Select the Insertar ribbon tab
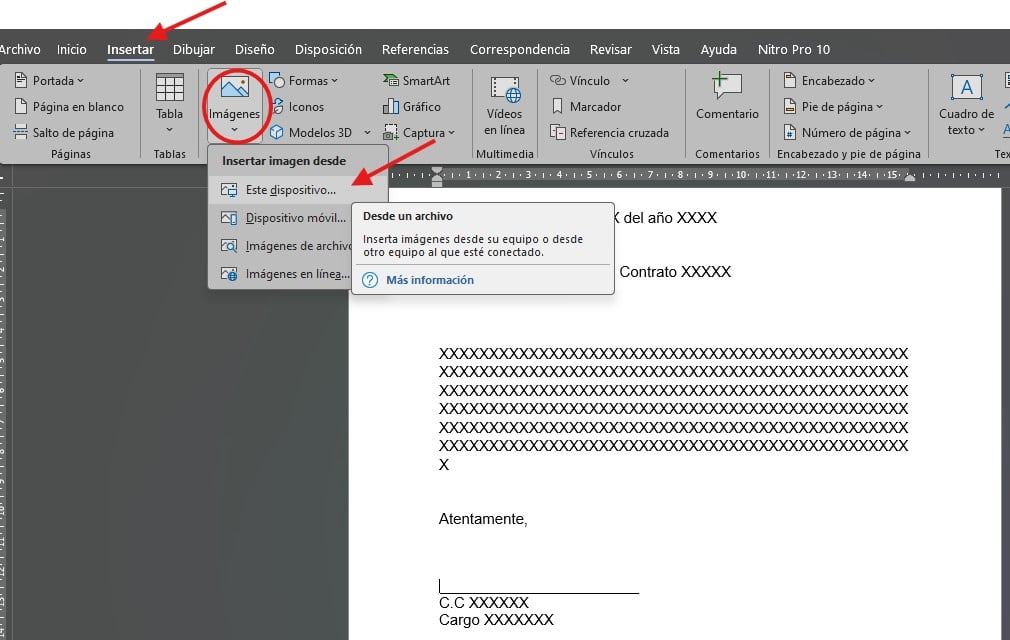The height and width of the screenshot is (640, 1010). coord(130,50)
